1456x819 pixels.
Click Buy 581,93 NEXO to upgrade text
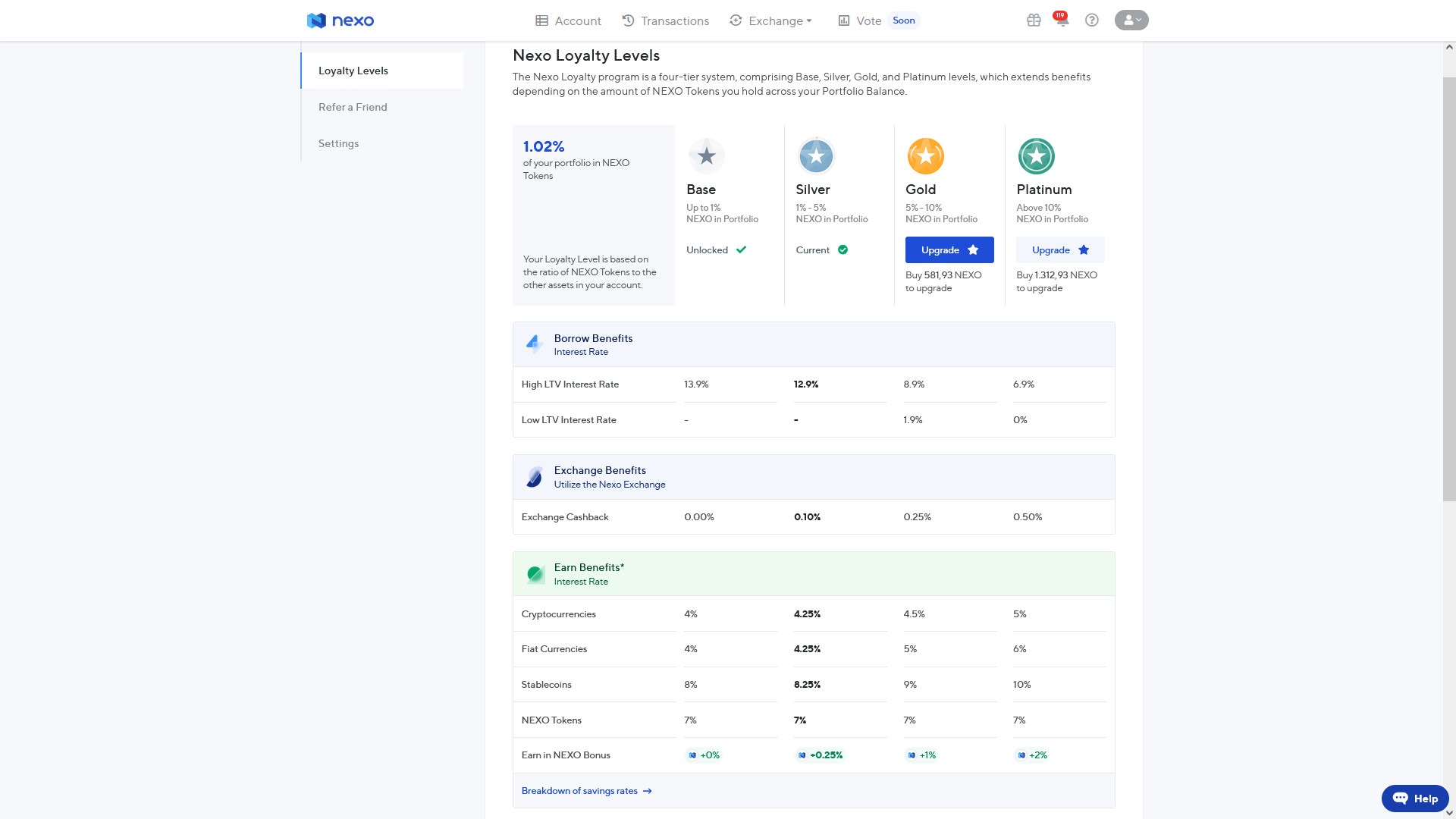point(943,281)
